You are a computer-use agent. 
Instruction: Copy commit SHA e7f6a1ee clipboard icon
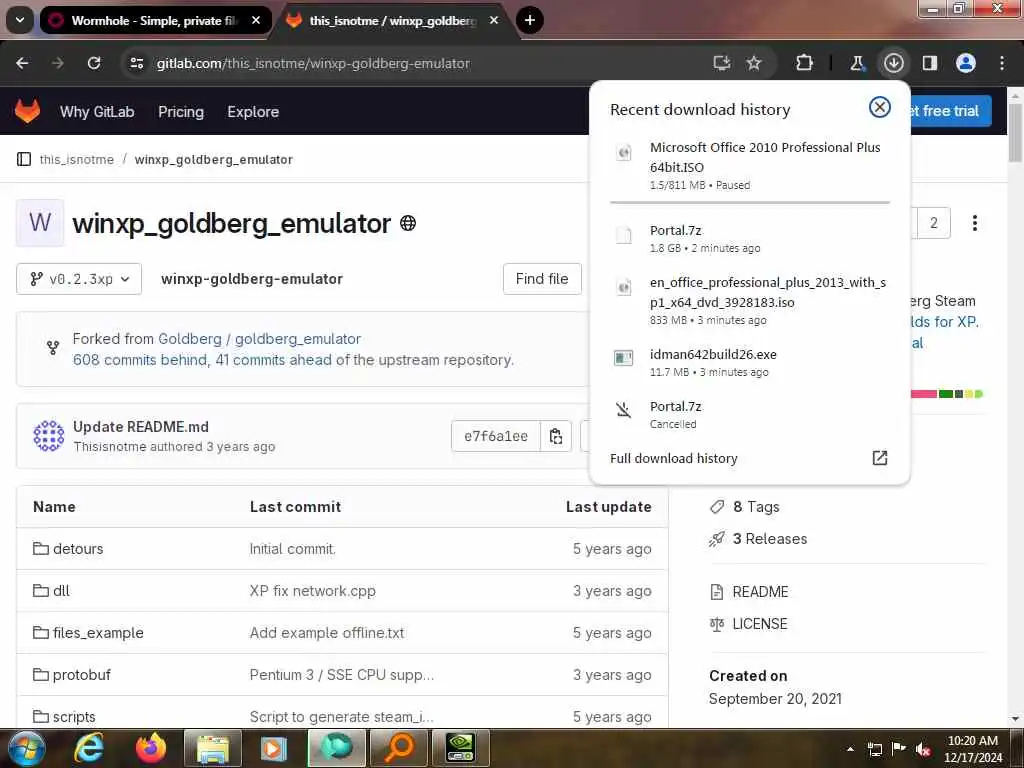pos(556,436)
